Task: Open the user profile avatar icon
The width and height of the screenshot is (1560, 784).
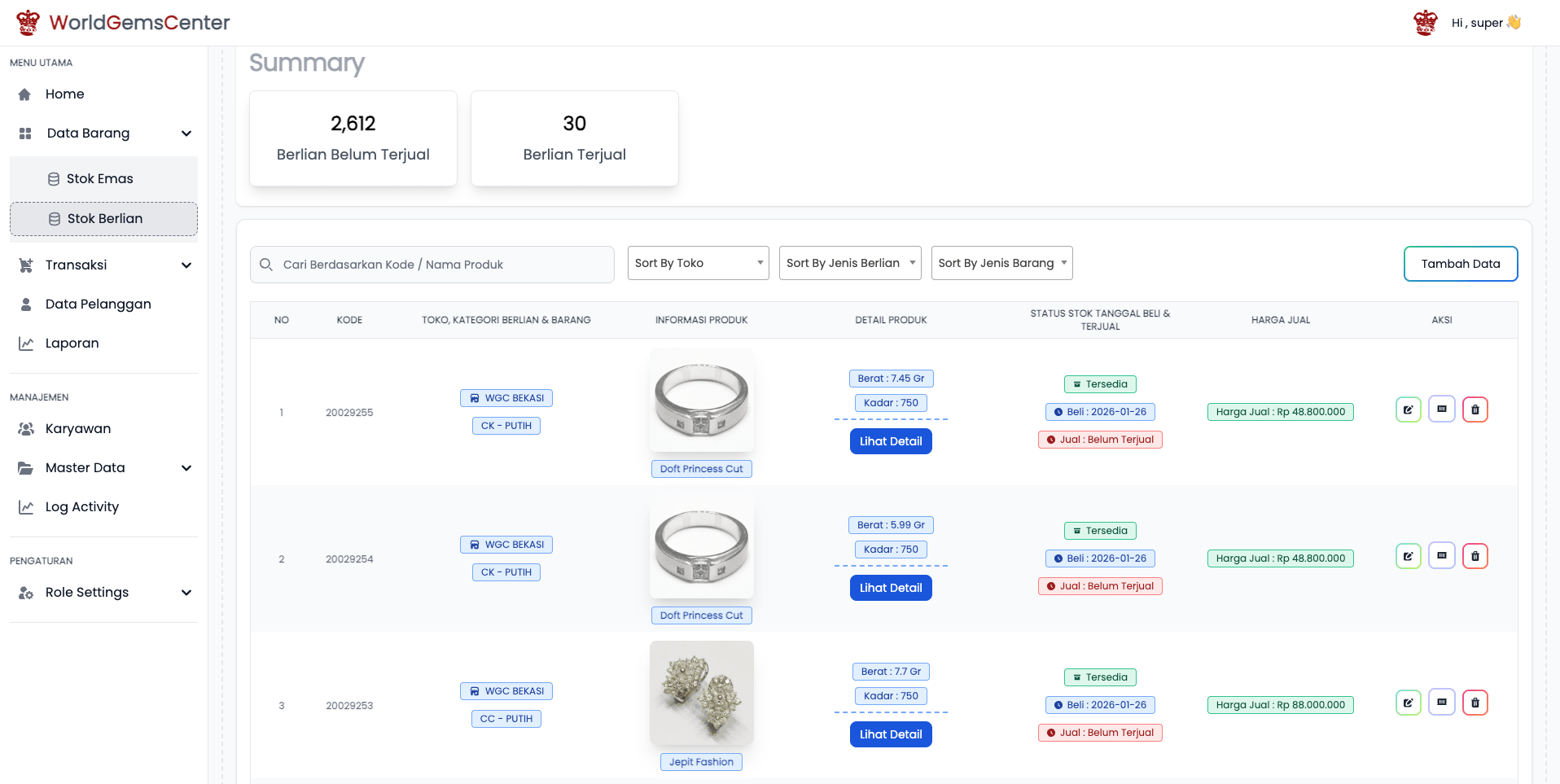Action: click(1426, 23)
